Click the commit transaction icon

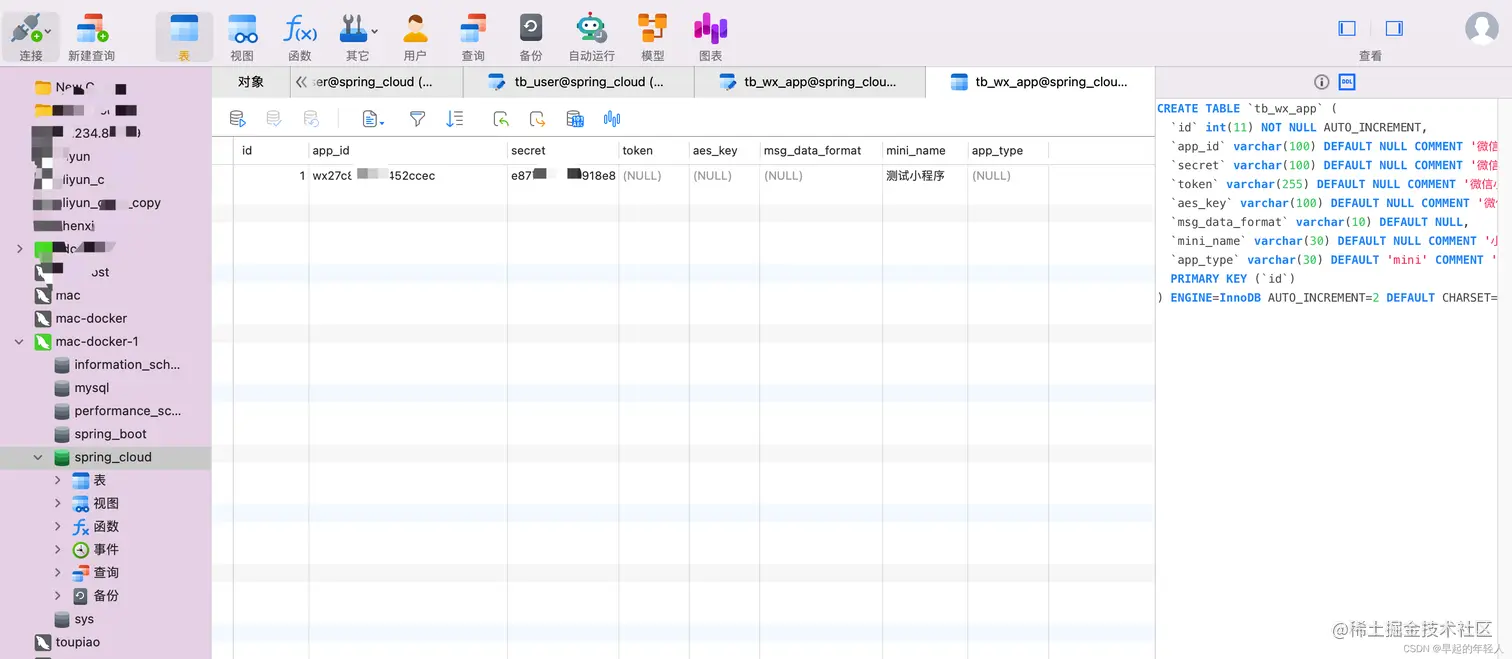pos(274,119)
